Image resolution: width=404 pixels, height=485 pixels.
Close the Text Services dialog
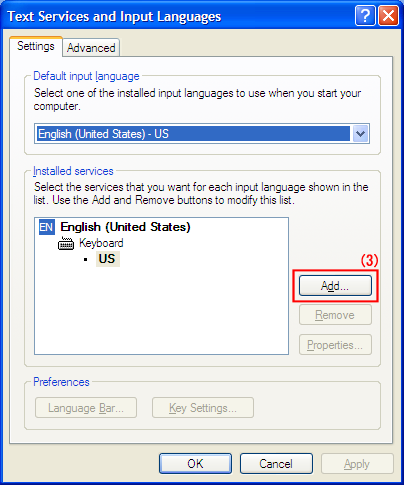point(388,15)
